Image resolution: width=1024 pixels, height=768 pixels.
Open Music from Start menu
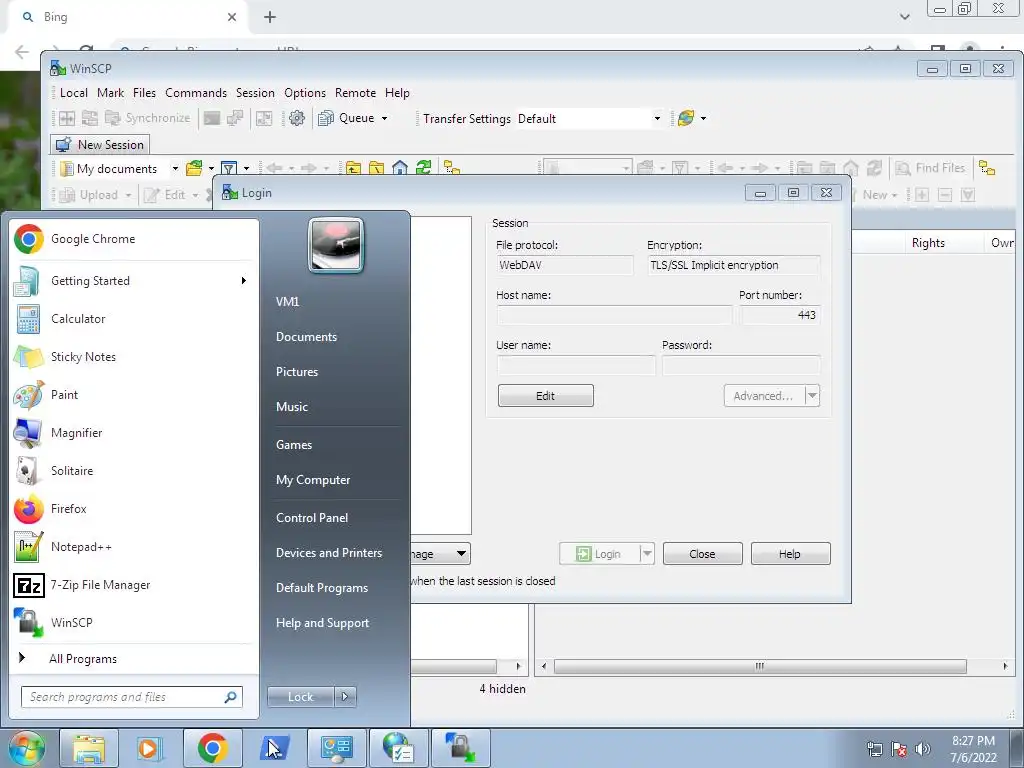tap(292, 407)
